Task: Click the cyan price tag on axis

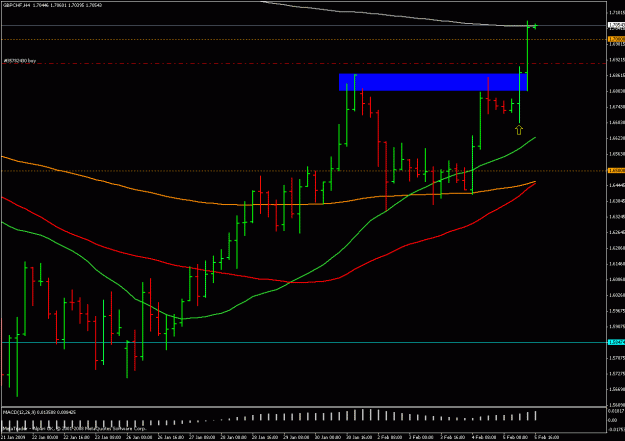Action: [x=616, y=343]
